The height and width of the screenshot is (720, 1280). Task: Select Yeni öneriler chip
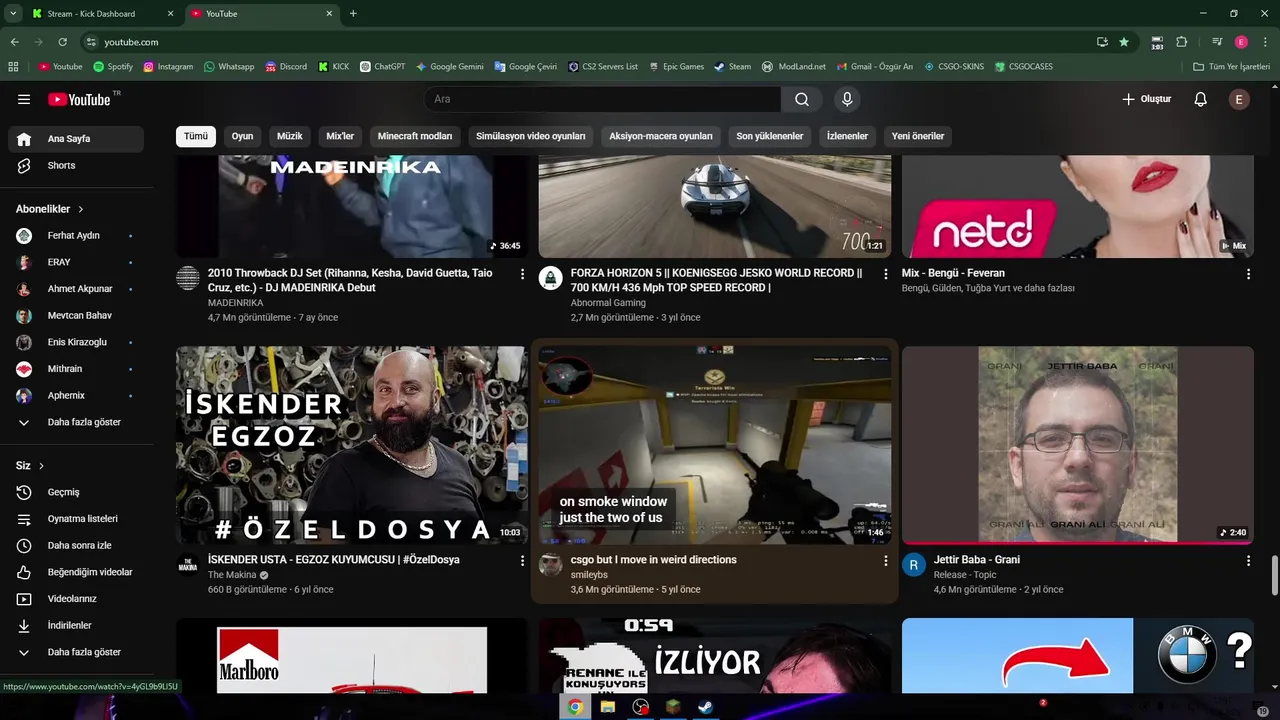[x=918, y=136]
